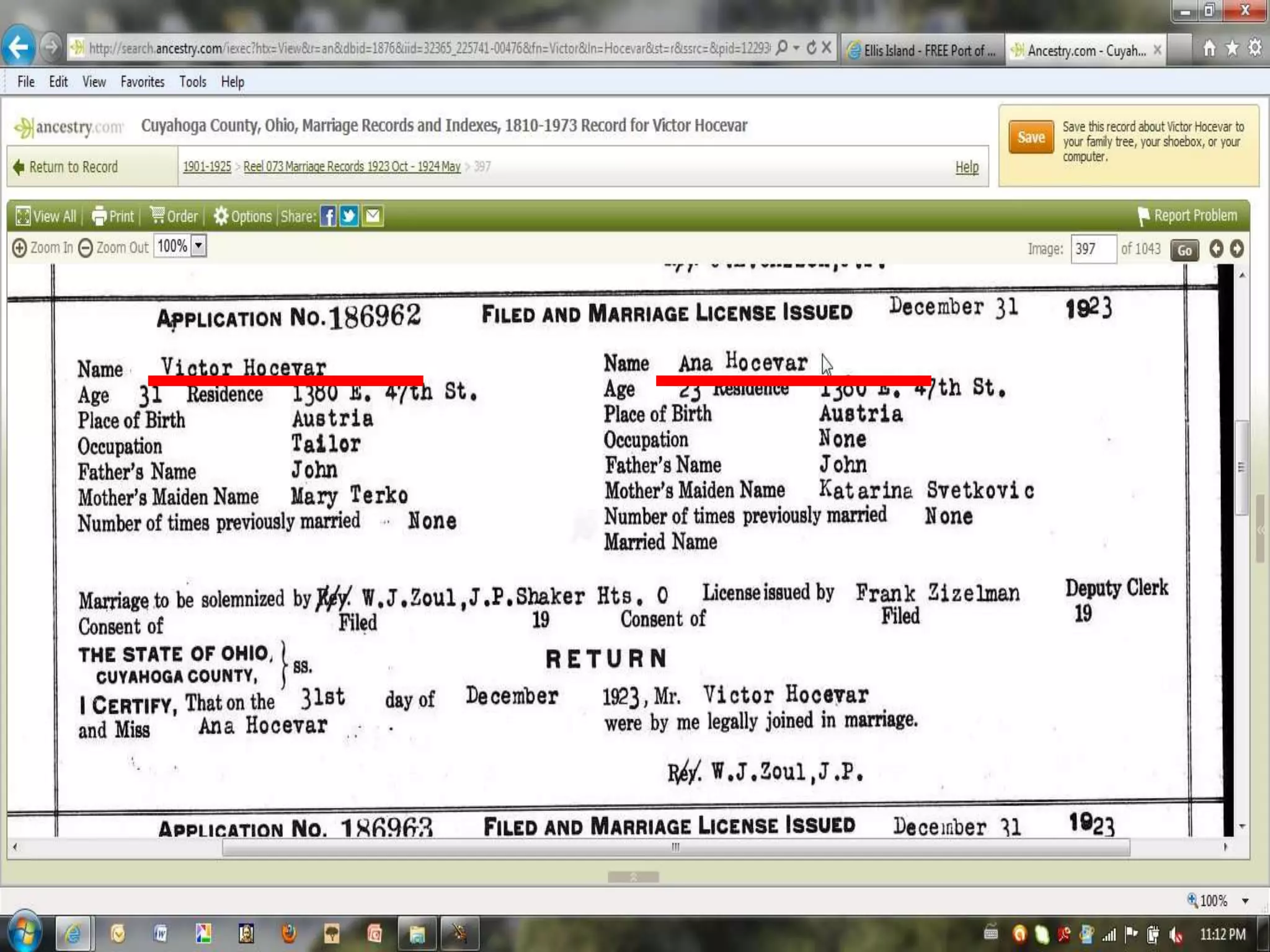1270x952 pixels.
Task: Click the Print icon in toolbar
Action: coord(99,216)
